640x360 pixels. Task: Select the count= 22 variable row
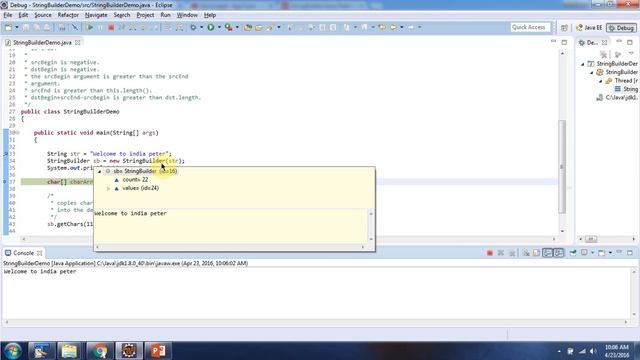135,180
